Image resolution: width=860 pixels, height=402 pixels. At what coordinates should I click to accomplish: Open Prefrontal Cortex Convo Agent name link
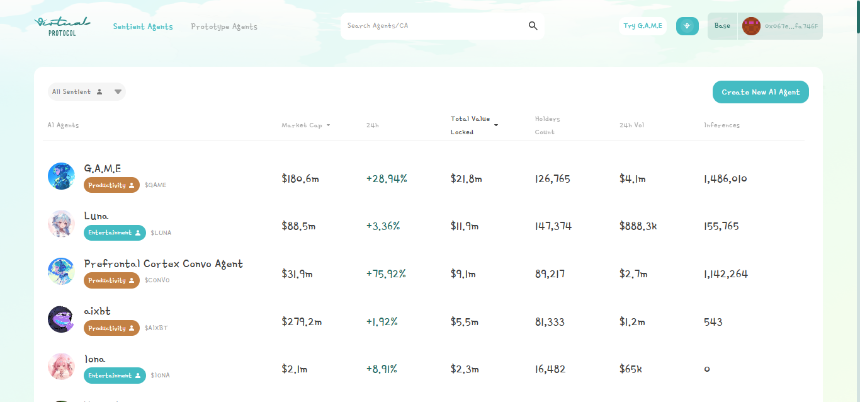coord(163,263)
